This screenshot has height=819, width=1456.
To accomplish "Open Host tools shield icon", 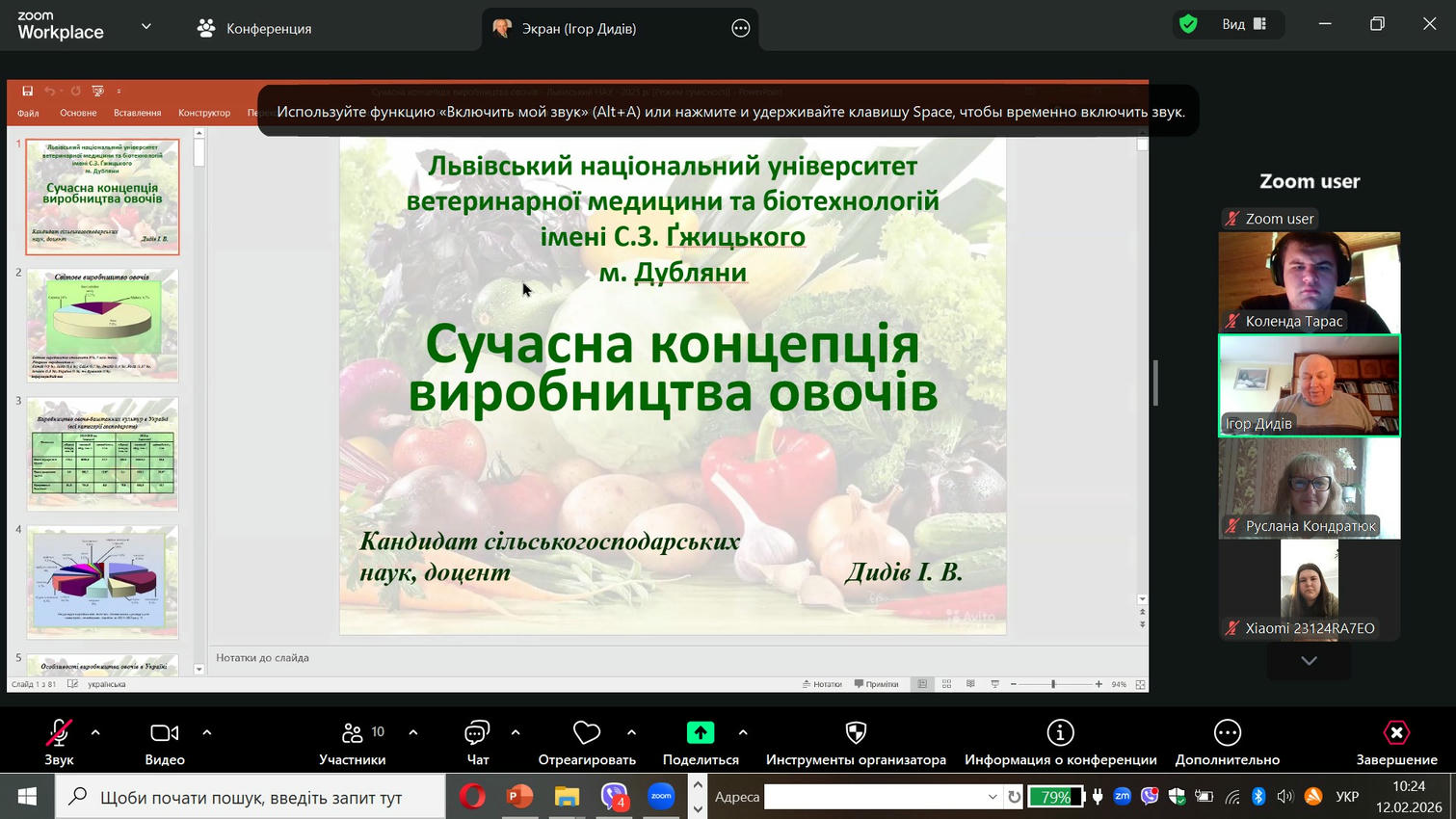I will 856,733.
